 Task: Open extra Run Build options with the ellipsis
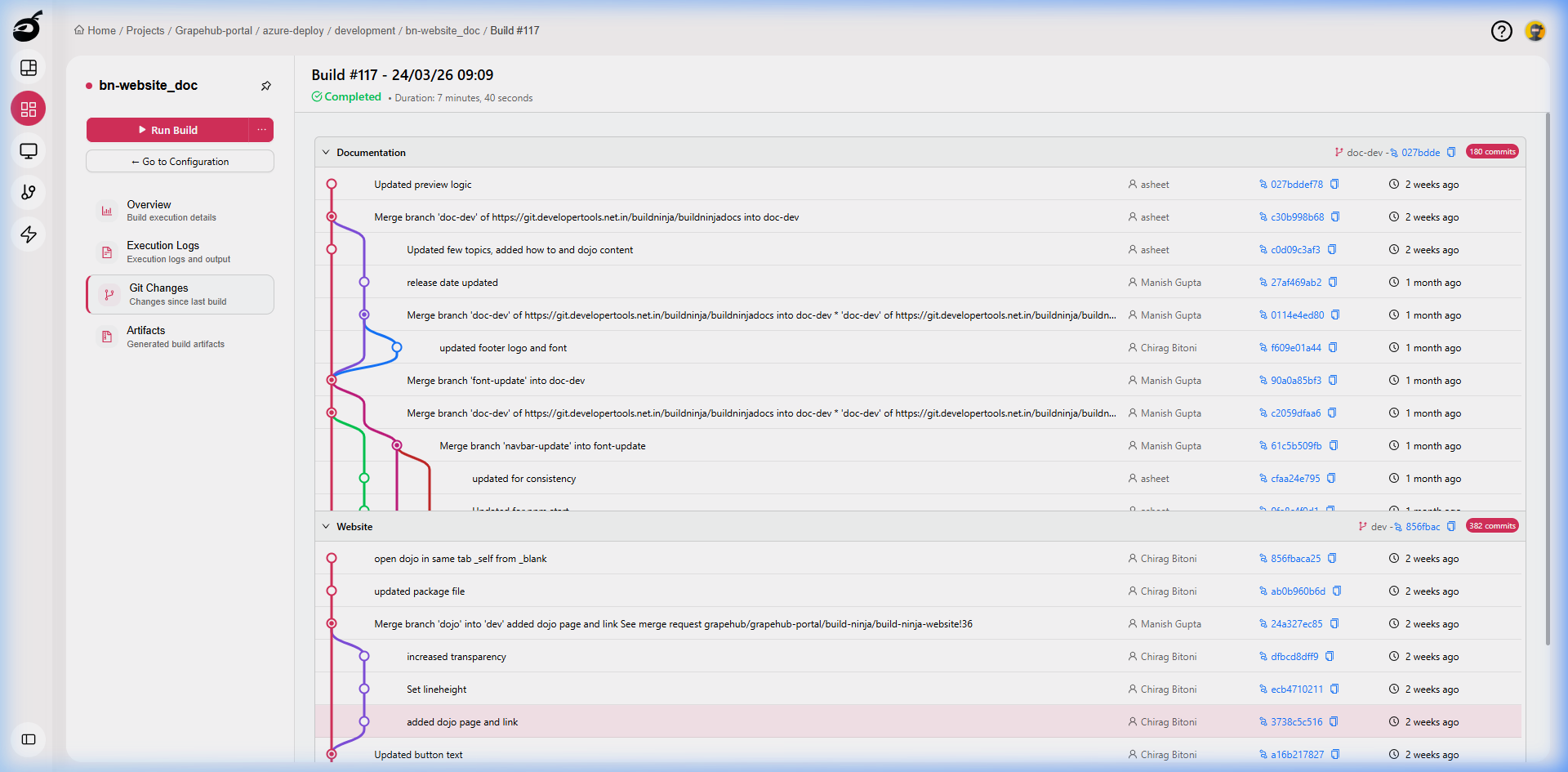coord(262,130)
